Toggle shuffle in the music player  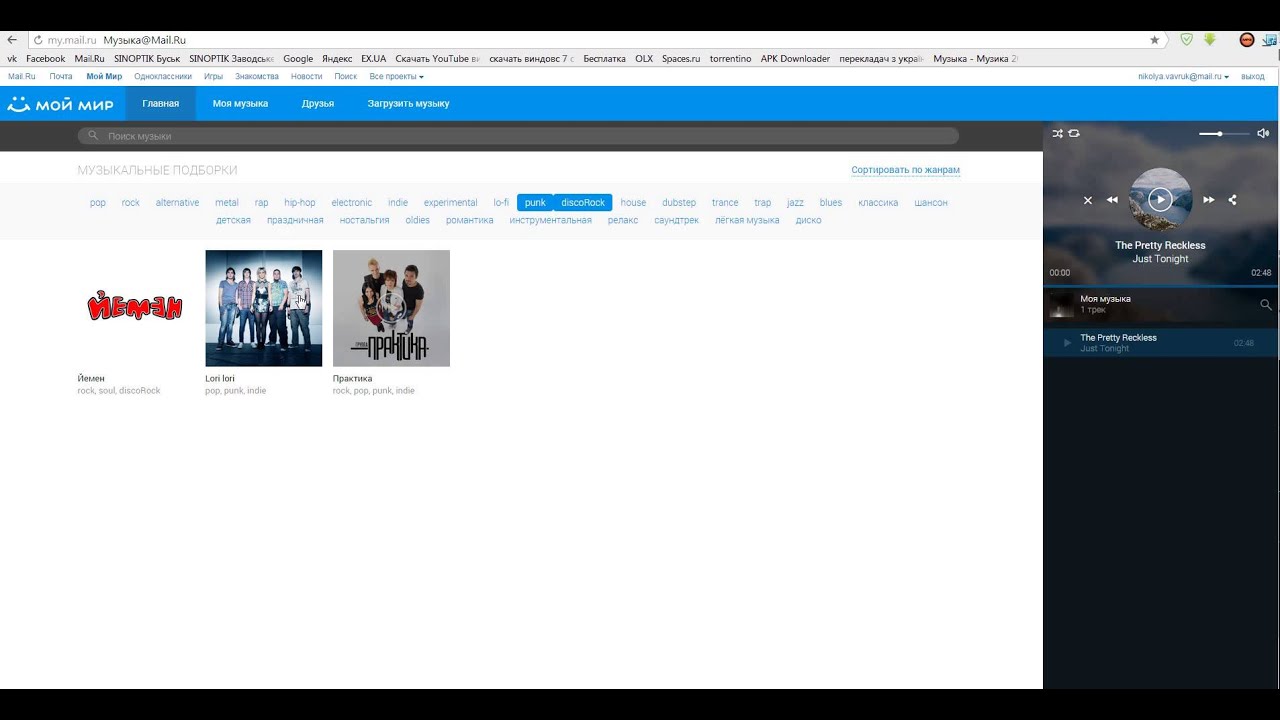[1058, 133]
